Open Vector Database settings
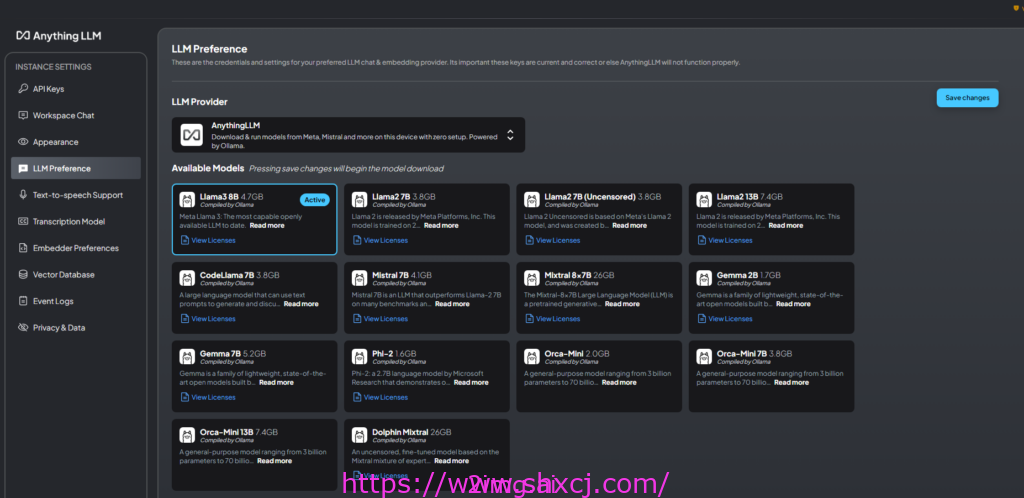This screenshot has height=498, width=1024. click(x=76, y=275)
